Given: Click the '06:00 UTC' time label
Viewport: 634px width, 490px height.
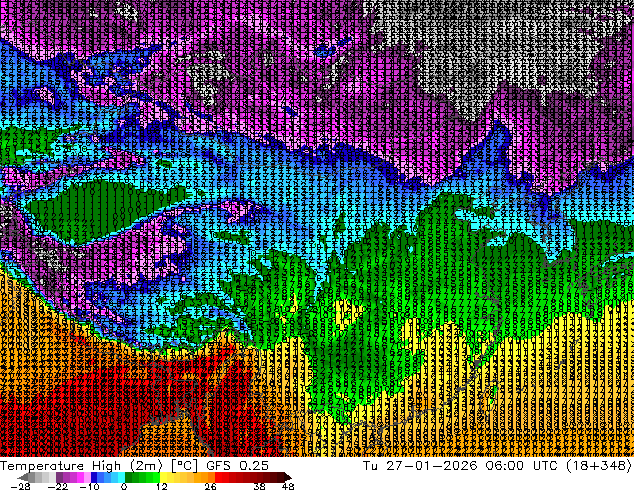Looking at the screenshot, I should pyautogui.click(x=524, y=466).
